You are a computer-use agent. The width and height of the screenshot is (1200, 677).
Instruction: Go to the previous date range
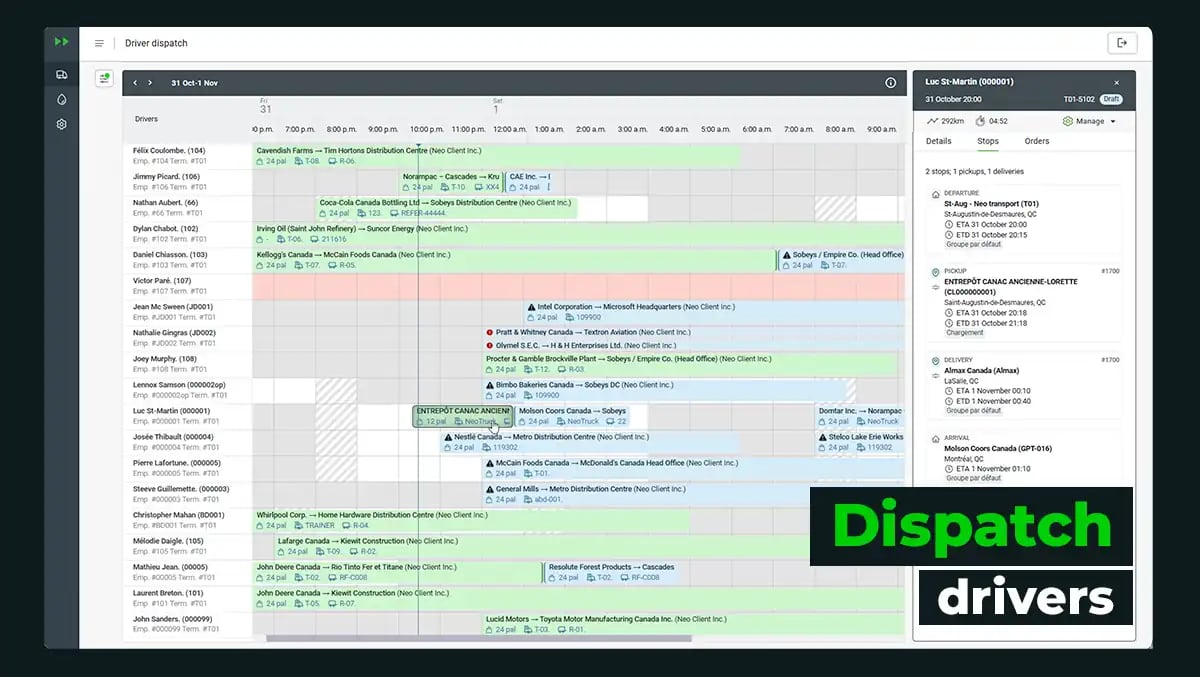click(135, 83)
